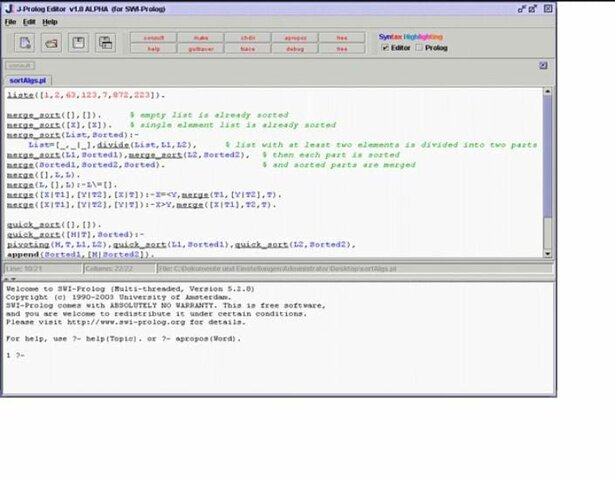
Task: Click the maximize window icon in title bar
Action: point(532,9)
